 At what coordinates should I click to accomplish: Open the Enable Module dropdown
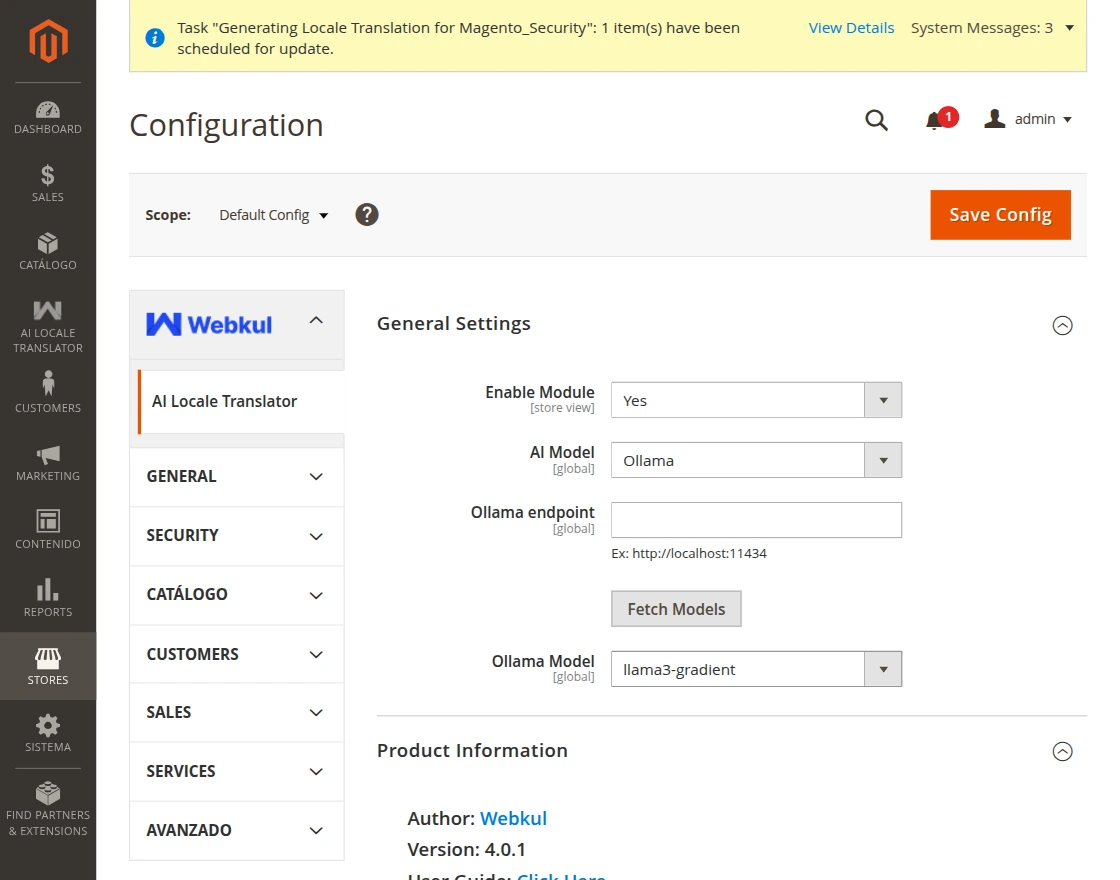click(756, 401)
